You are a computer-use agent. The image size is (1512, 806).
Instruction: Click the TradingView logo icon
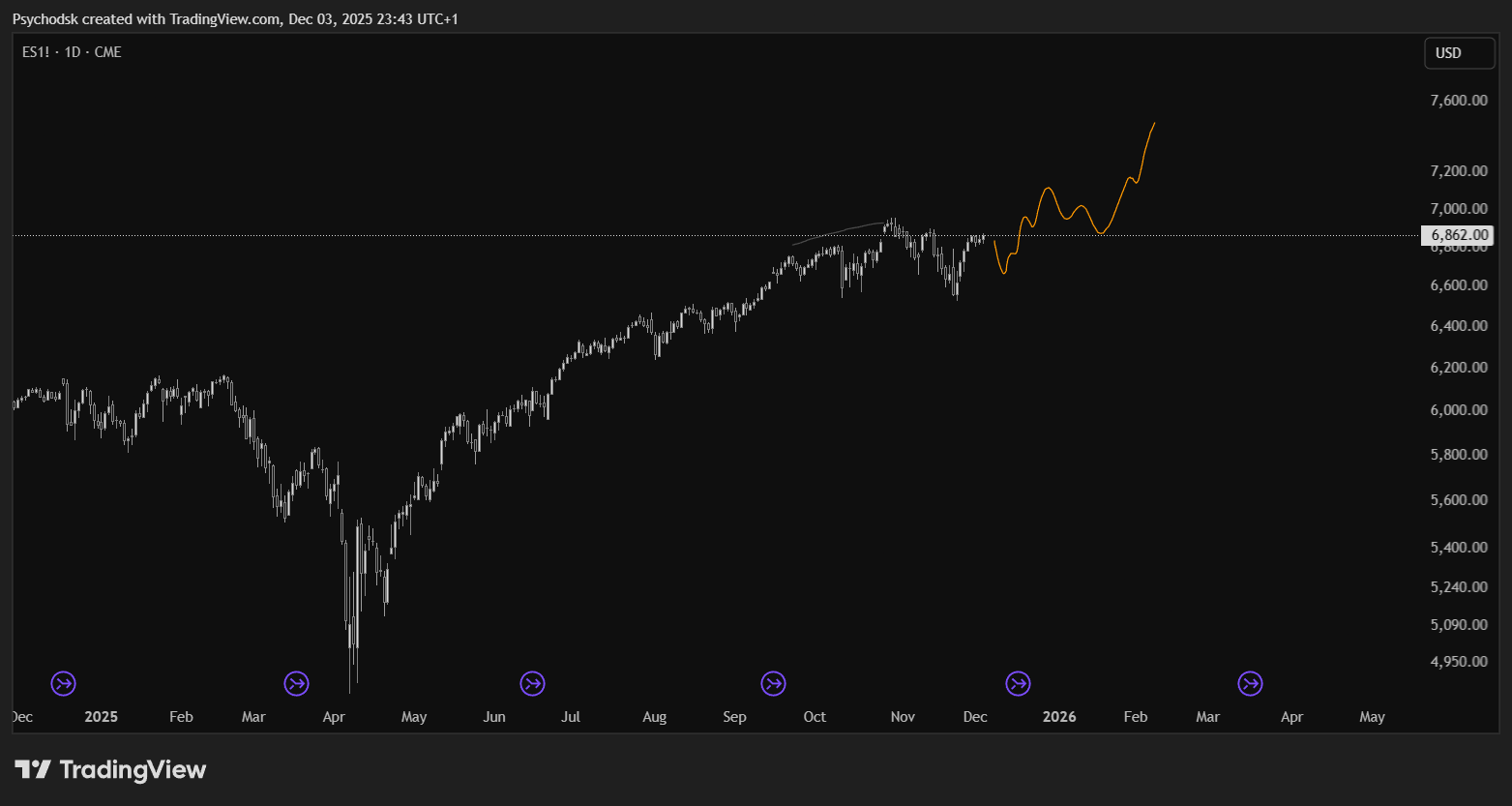pos(32,770)
